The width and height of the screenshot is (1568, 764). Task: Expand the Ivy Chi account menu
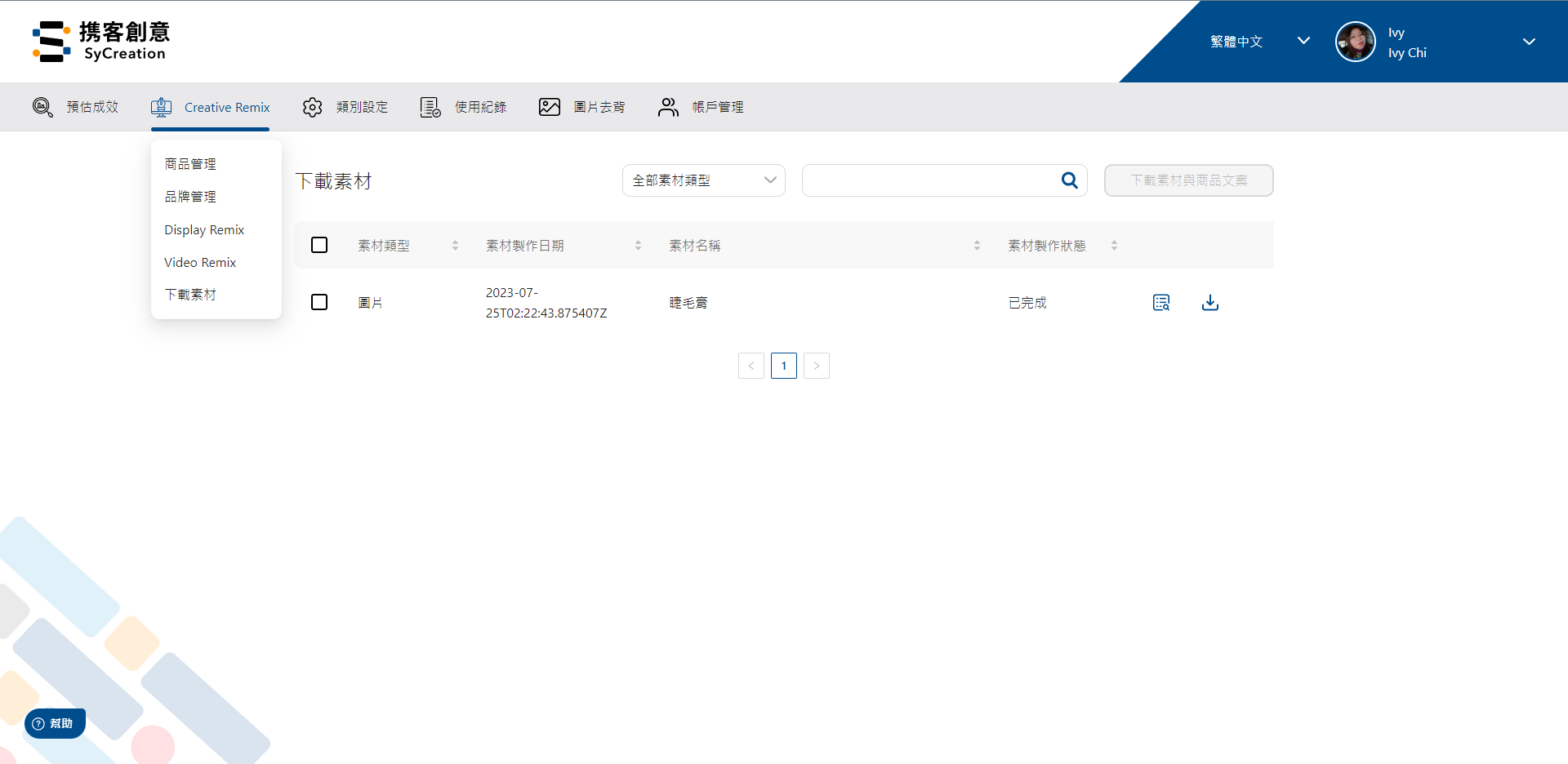pos(1529,42)
